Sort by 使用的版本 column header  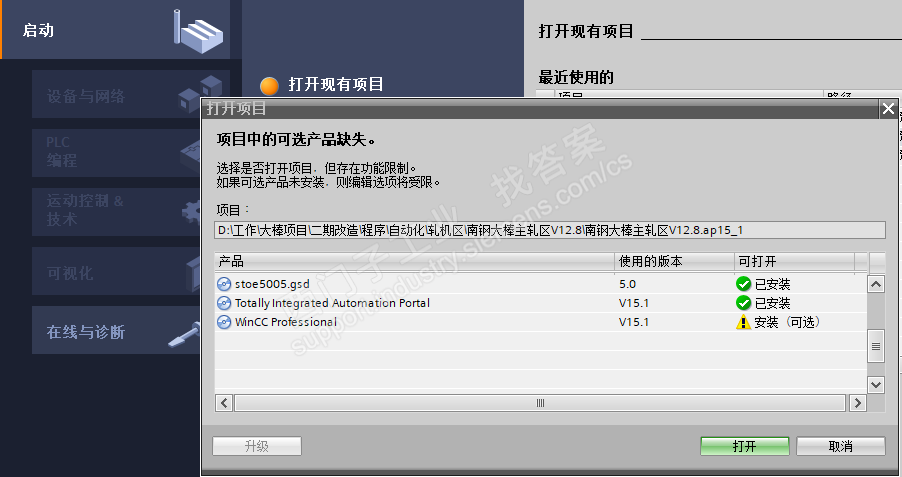coord(674,262)
